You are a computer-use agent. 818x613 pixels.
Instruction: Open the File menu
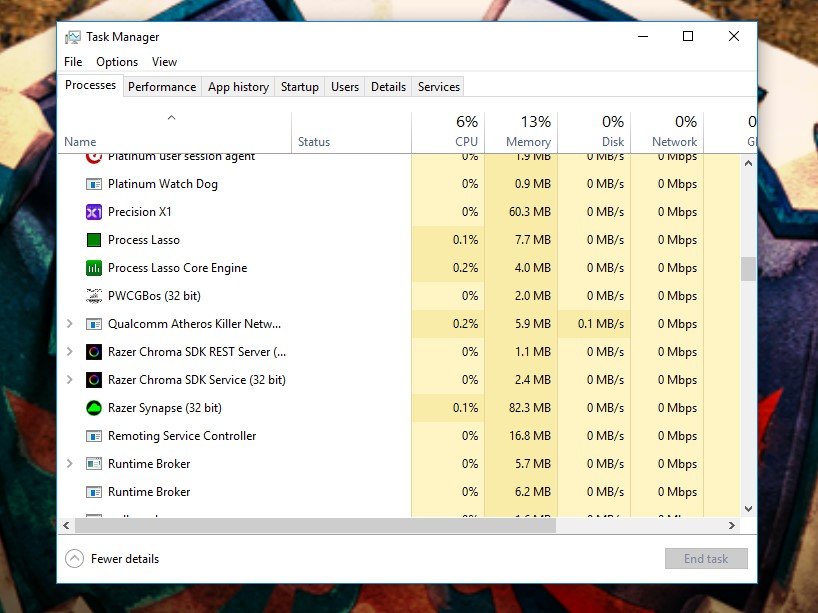(73, 62)
